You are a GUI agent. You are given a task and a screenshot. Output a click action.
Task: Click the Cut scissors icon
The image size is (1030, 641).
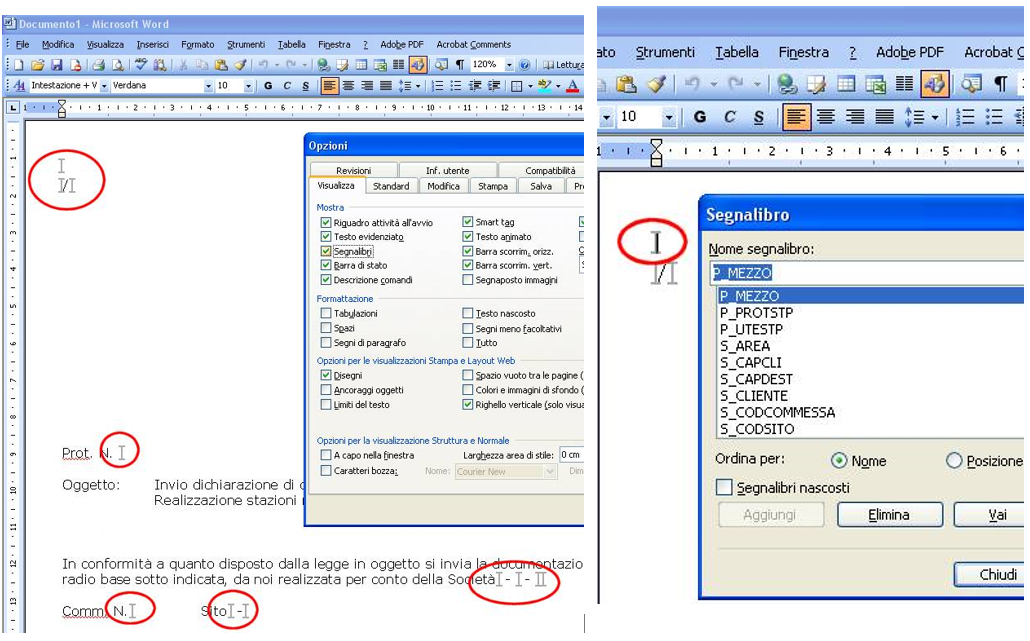pyautogui.click(x=183, y=65)
